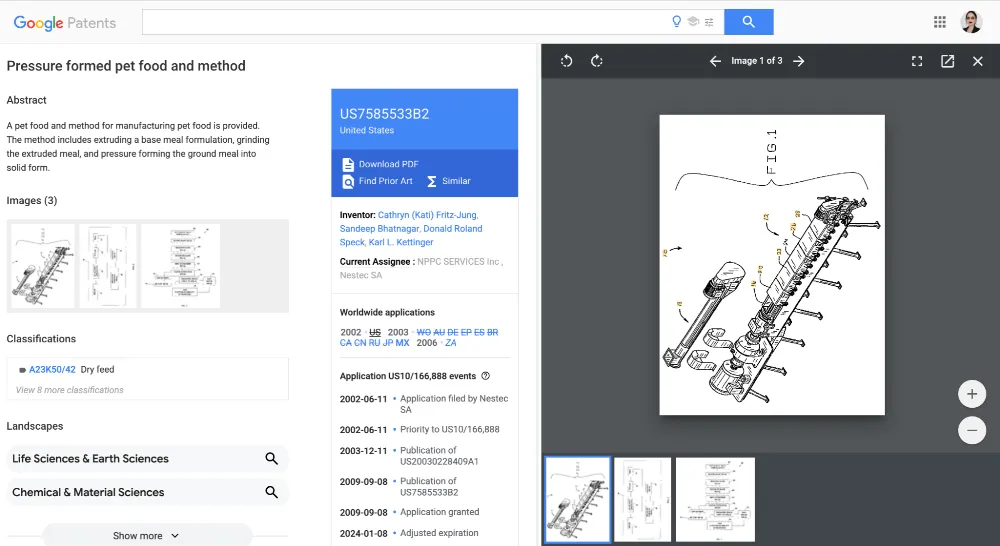Open help icon beside application events

485,376
